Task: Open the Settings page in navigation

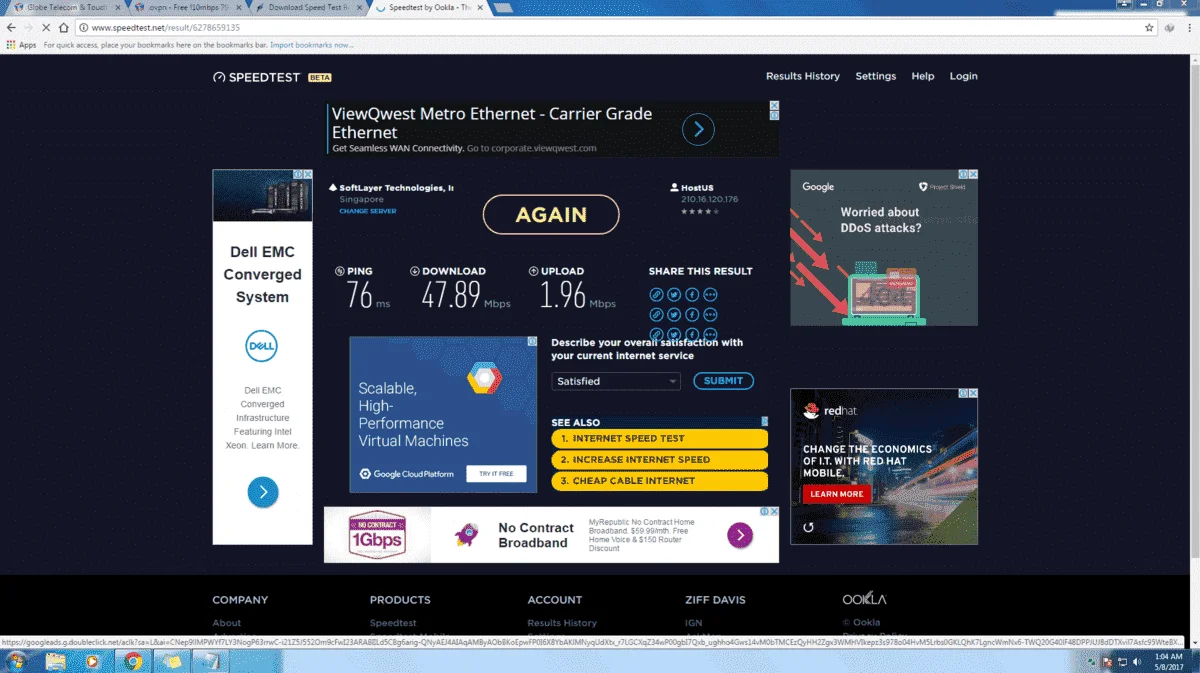Action: (x=876, y=76)
